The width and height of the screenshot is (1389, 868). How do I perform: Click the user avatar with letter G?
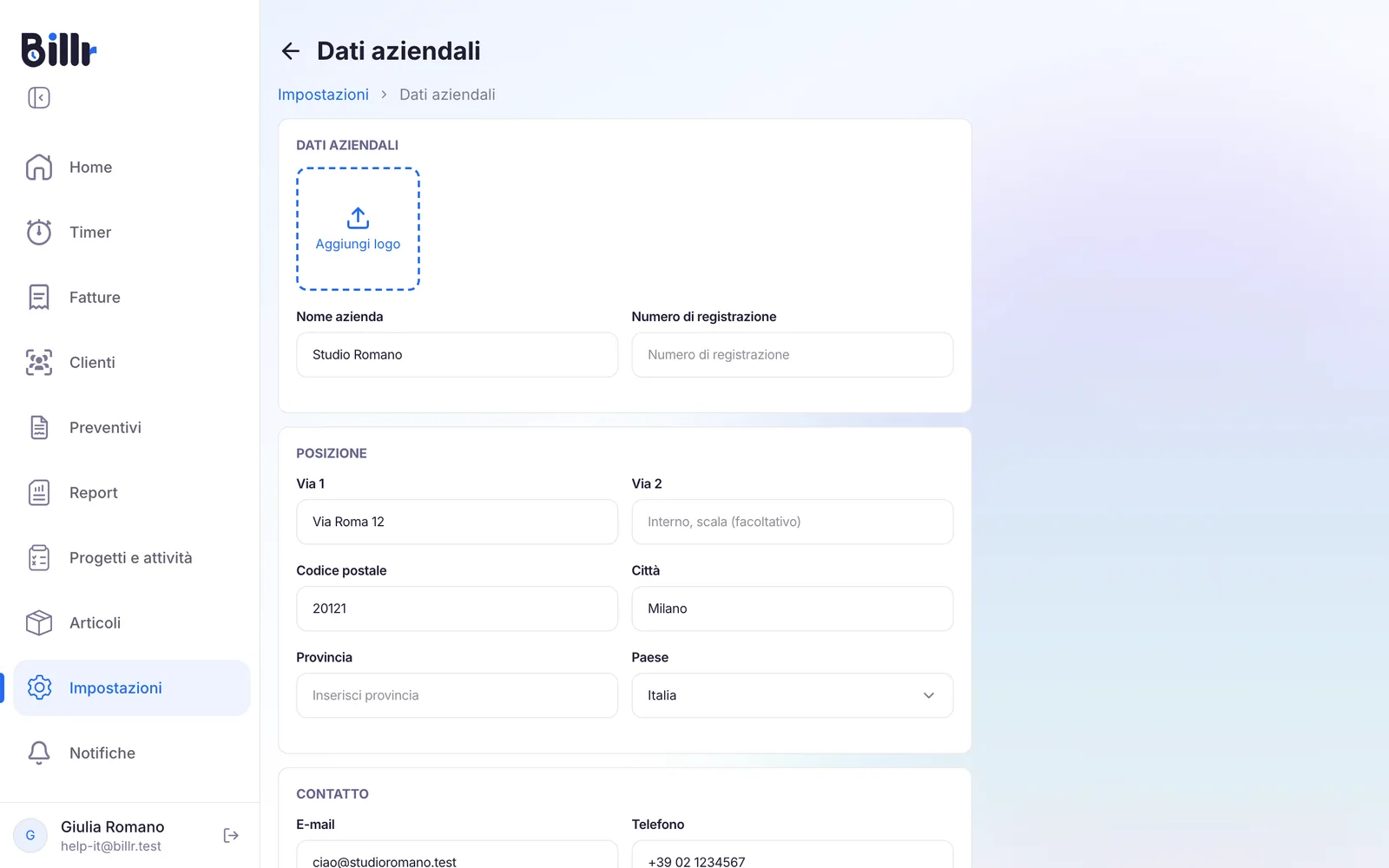[30, 835]
